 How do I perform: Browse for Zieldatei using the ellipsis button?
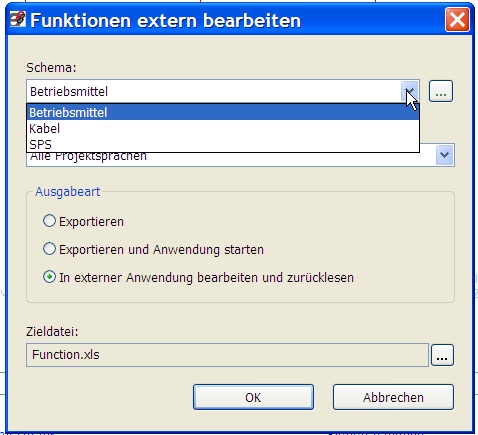pos(442,355)
